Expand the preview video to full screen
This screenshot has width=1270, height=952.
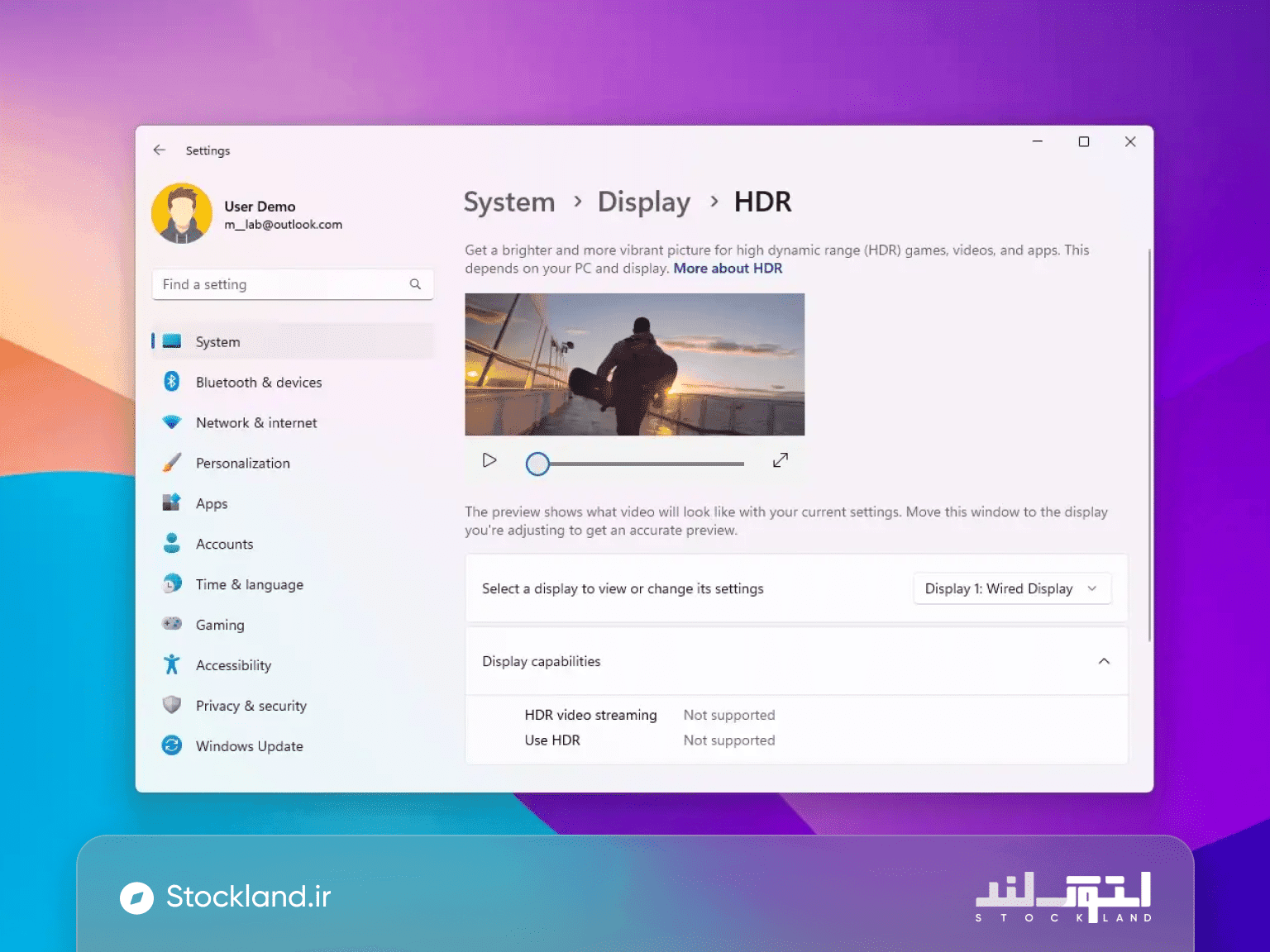[x=781, y=460]
